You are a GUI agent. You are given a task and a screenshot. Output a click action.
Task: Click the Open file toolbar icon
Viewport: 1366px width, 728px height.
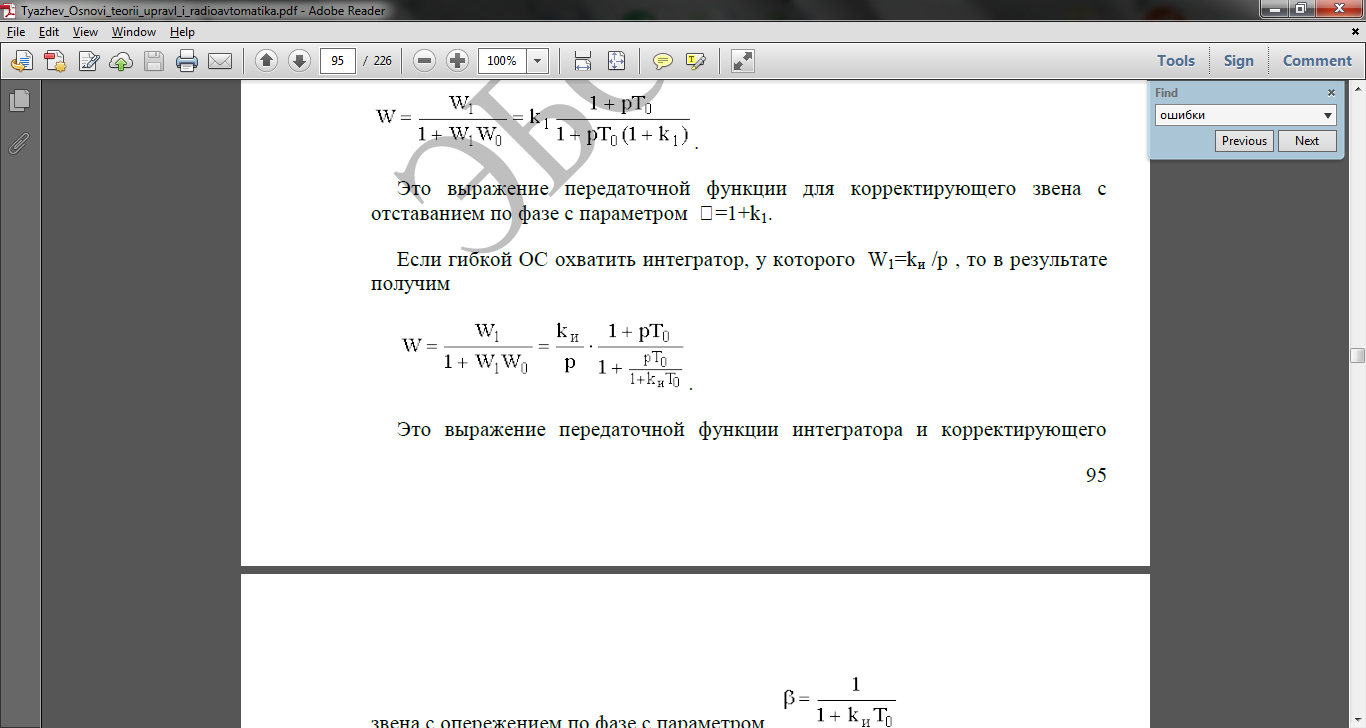coord(22,61)
